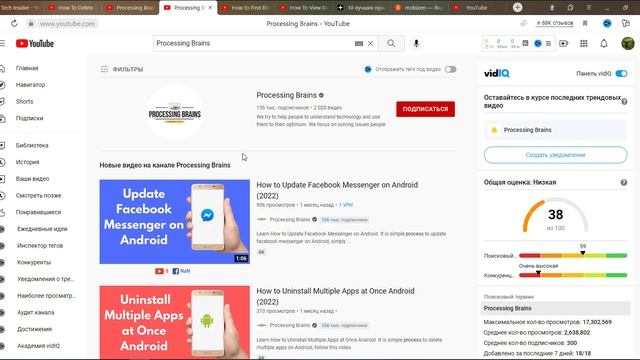This screenshot has width=640, height=360.
Task: Bookmark this page with the browser bookmark icon
Action: coord(585,23)
